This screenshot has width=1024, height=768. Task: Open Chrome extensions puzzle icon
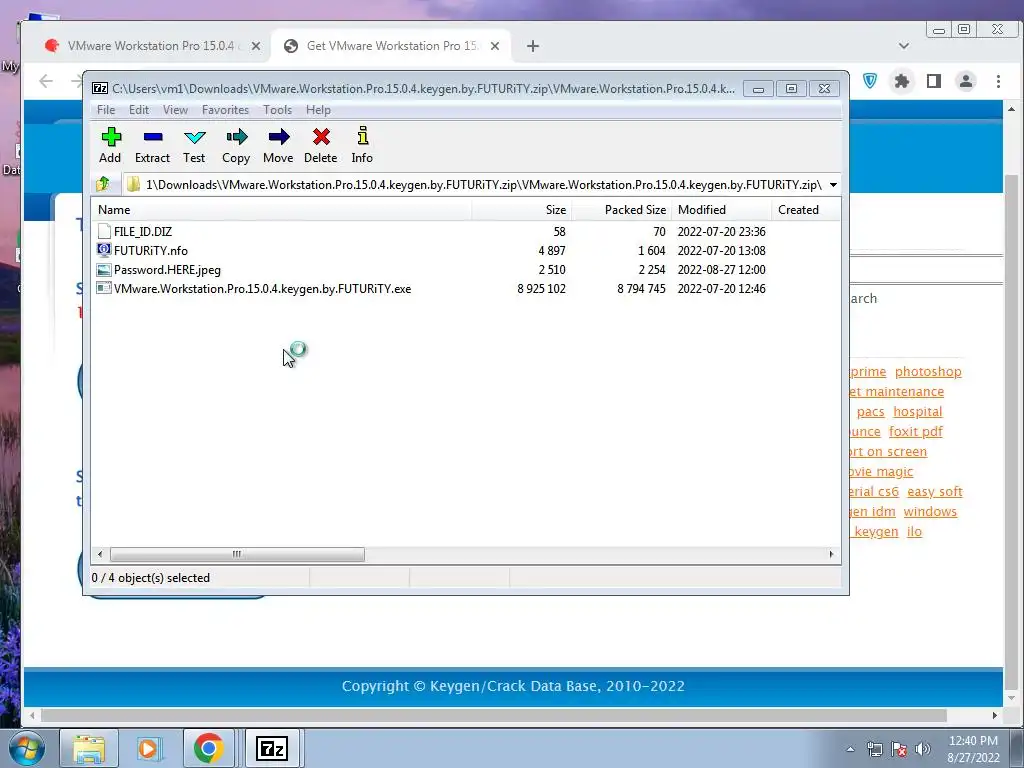[x=902, y=81]
